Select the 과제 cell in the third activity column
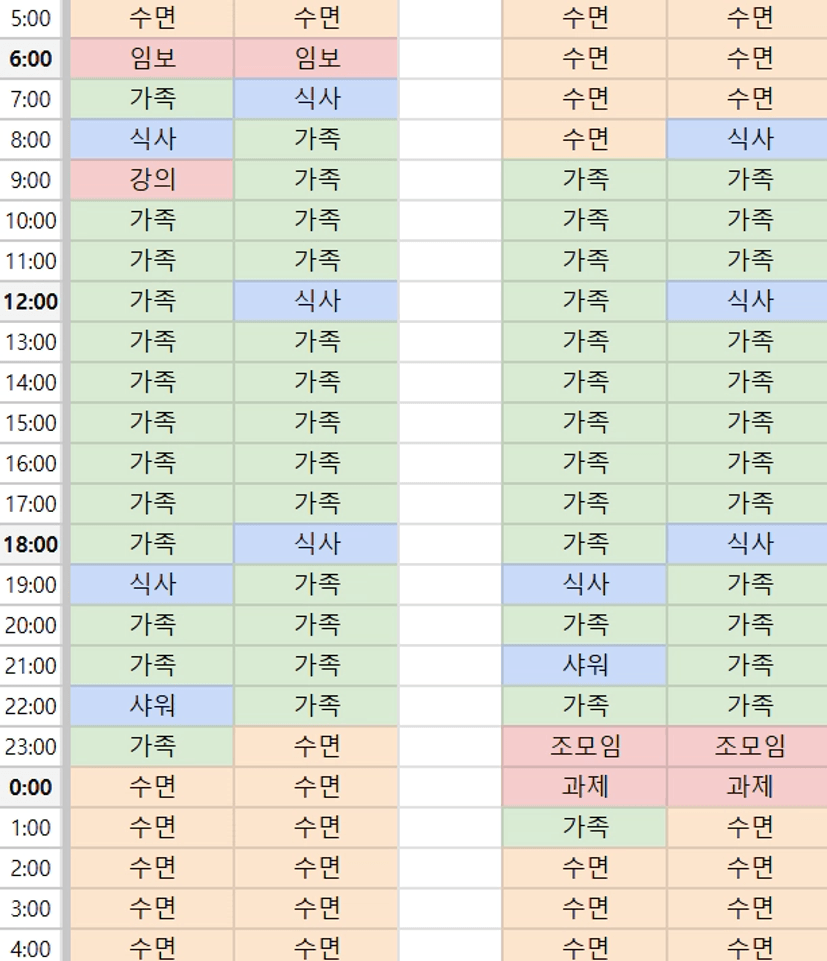 point(584,787)
